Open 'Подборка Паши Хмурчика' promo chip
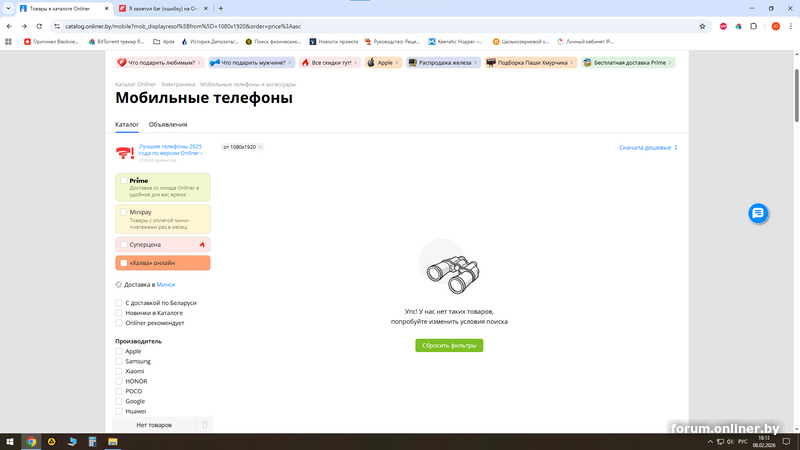Image resolution: width=800 pixels, height=450 pixels. pos(531,63)
